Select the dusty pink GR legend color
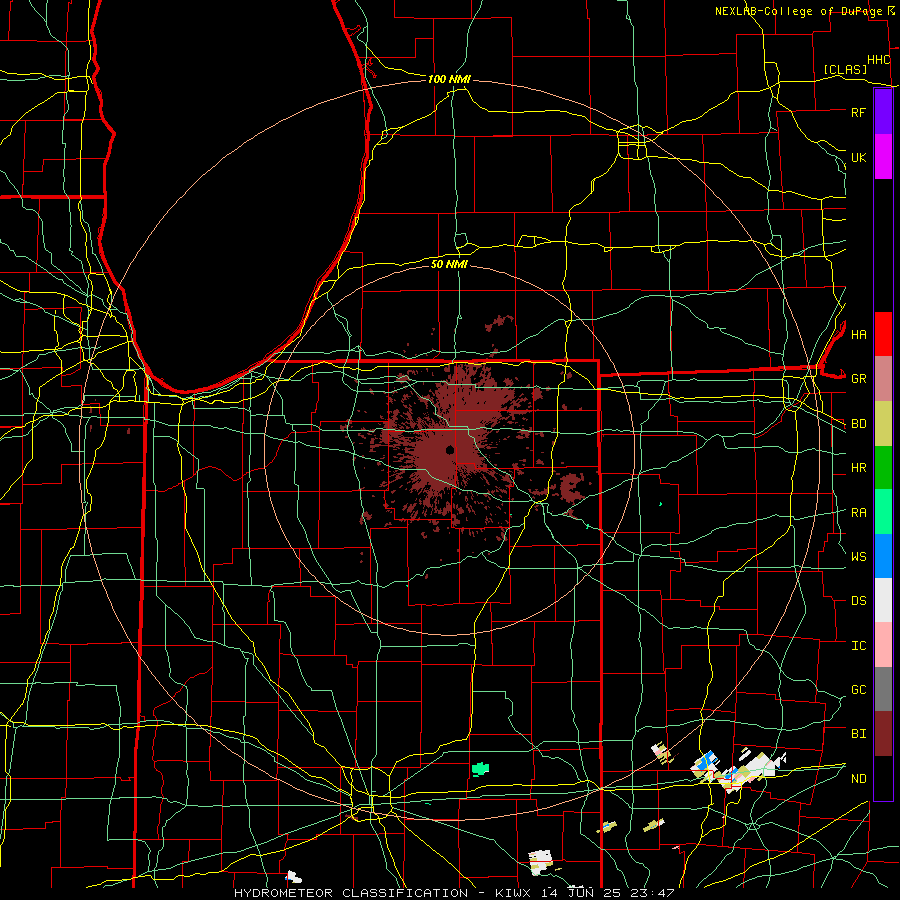The height and width of the screenshot is (900, 900). point(883,379)
